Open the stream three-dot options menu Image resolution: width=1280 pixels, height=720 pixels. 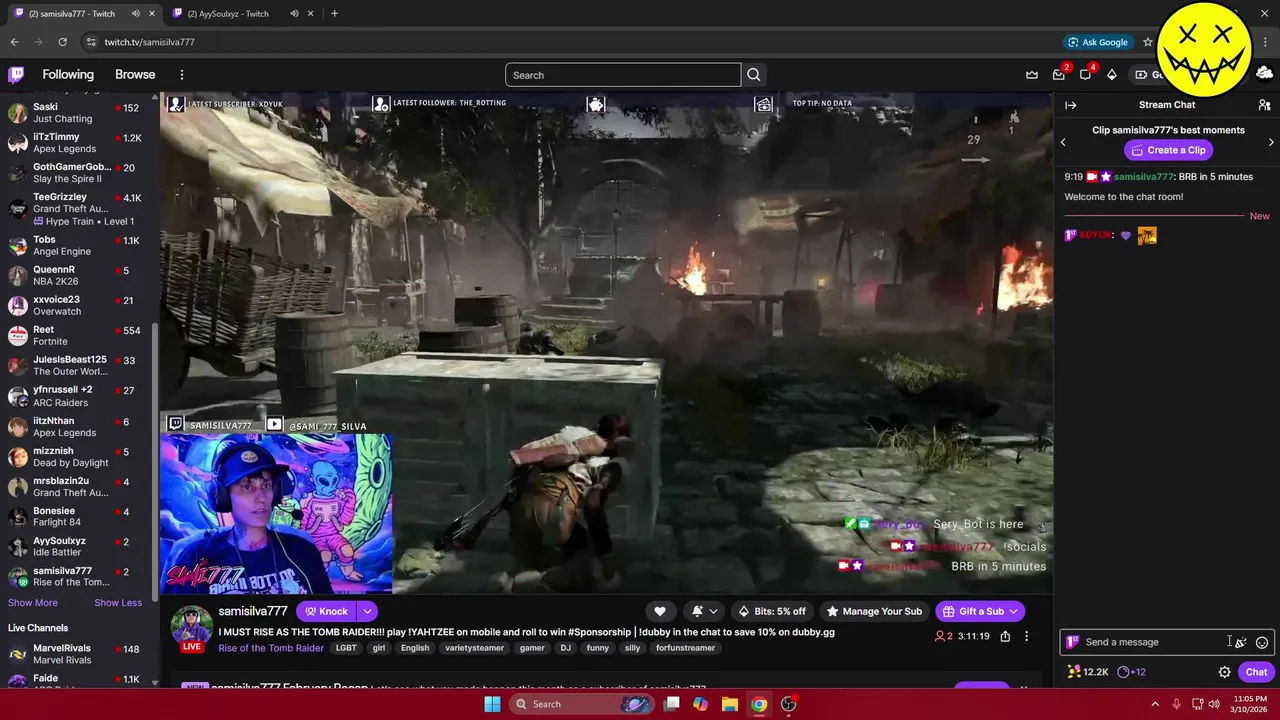coord(1026,636)
